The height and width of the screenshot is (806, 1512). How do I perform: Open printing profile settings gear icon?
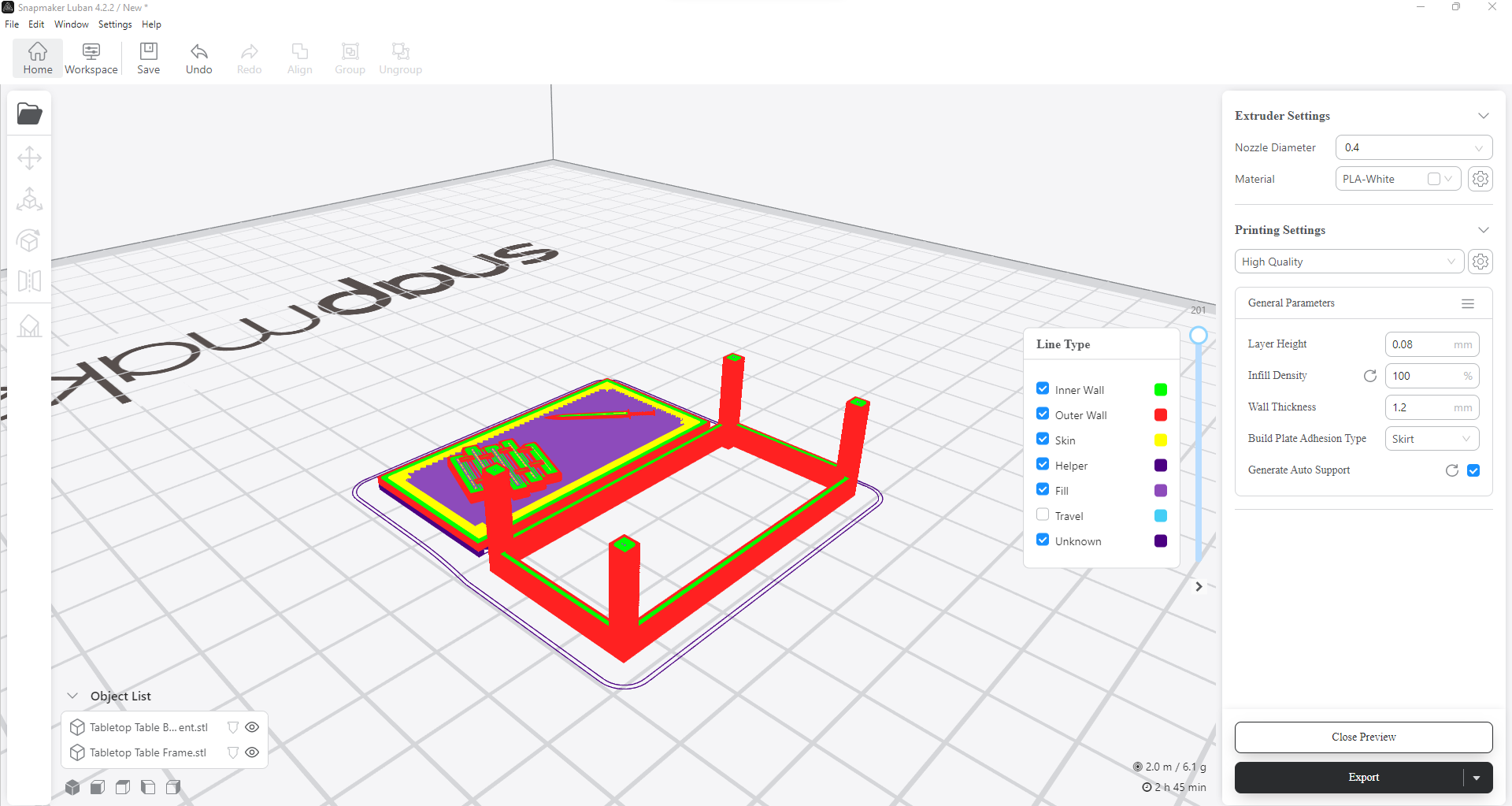point(1480,262)
